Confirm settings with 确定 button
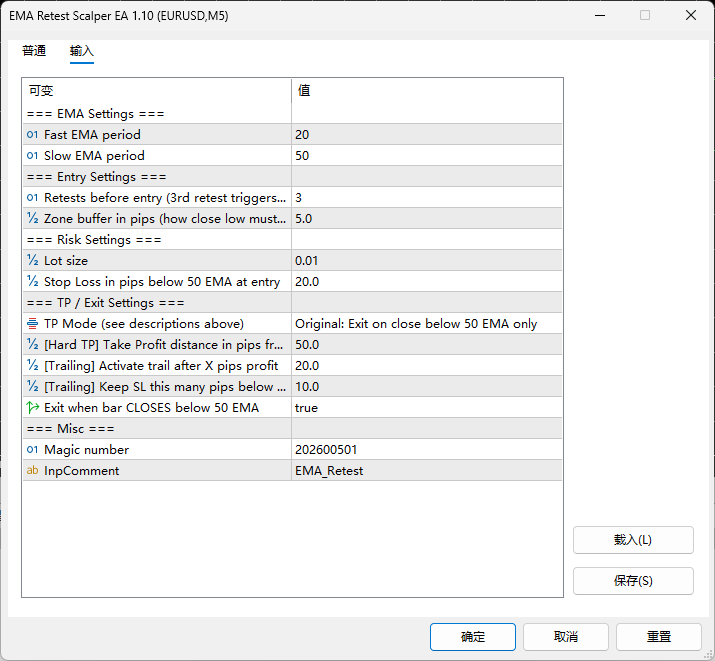The image size is (715, 661). coord(473,637)
